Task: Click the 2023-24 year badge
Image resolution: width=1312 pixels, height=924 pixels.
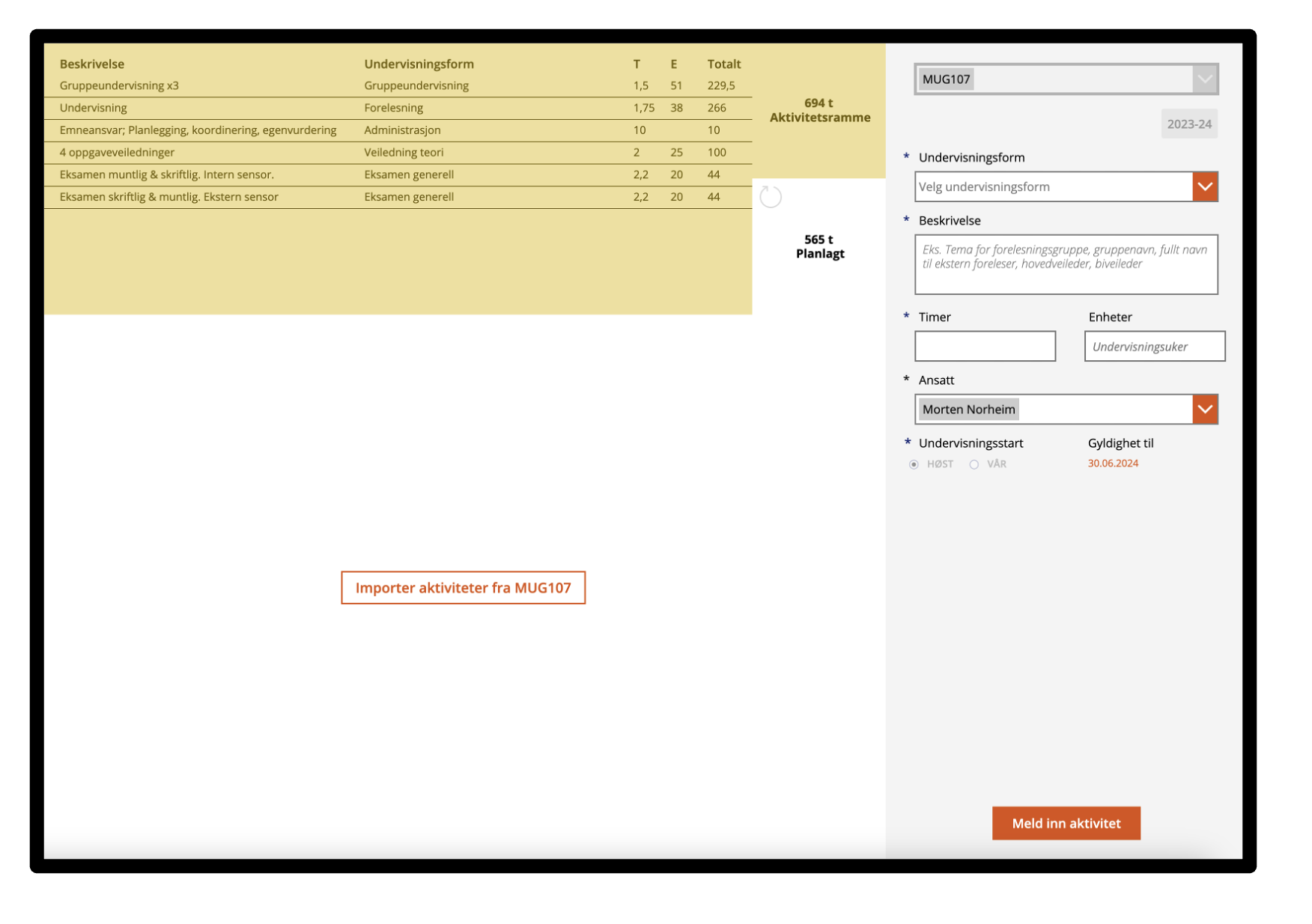Action: click(1188, 124)
